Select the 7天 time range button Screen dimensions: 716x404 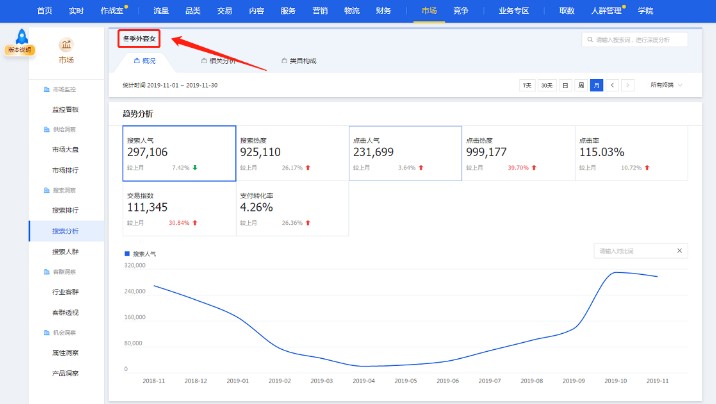click(527, 85)
